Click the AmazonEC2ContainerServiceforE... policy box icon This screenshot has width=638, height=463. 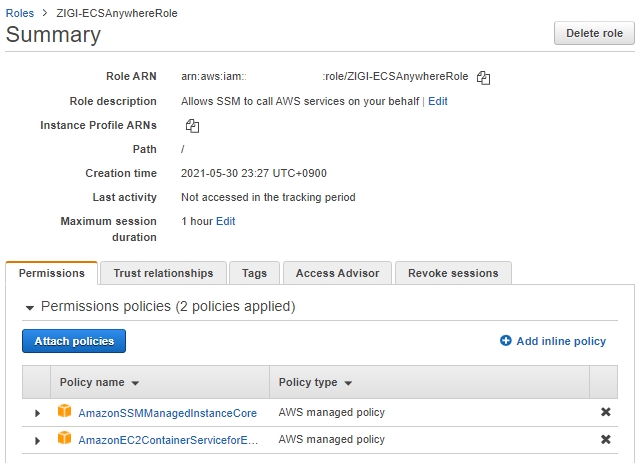(64, 438)
